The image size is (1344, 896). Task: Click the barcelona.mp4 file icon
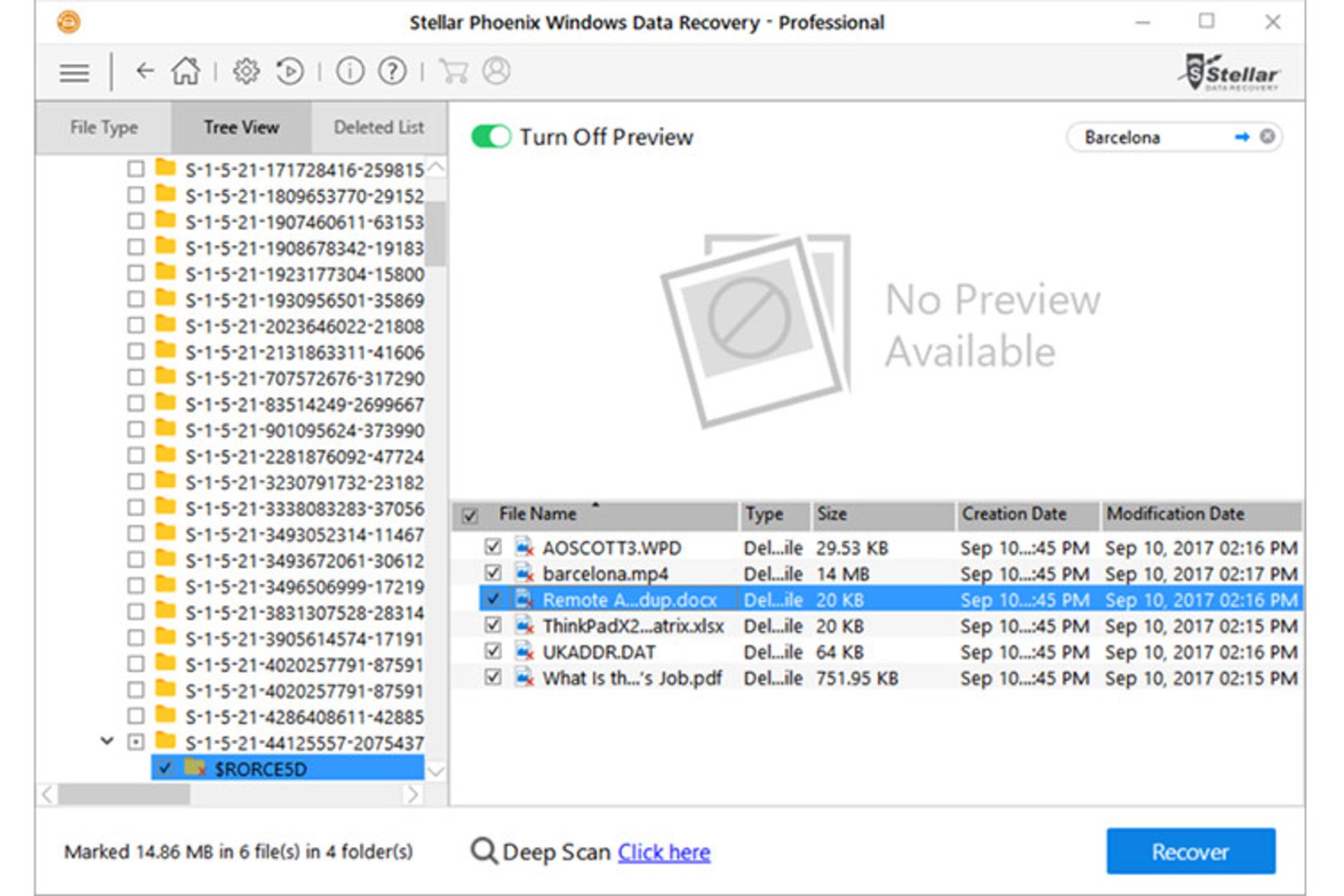point(524,573)
